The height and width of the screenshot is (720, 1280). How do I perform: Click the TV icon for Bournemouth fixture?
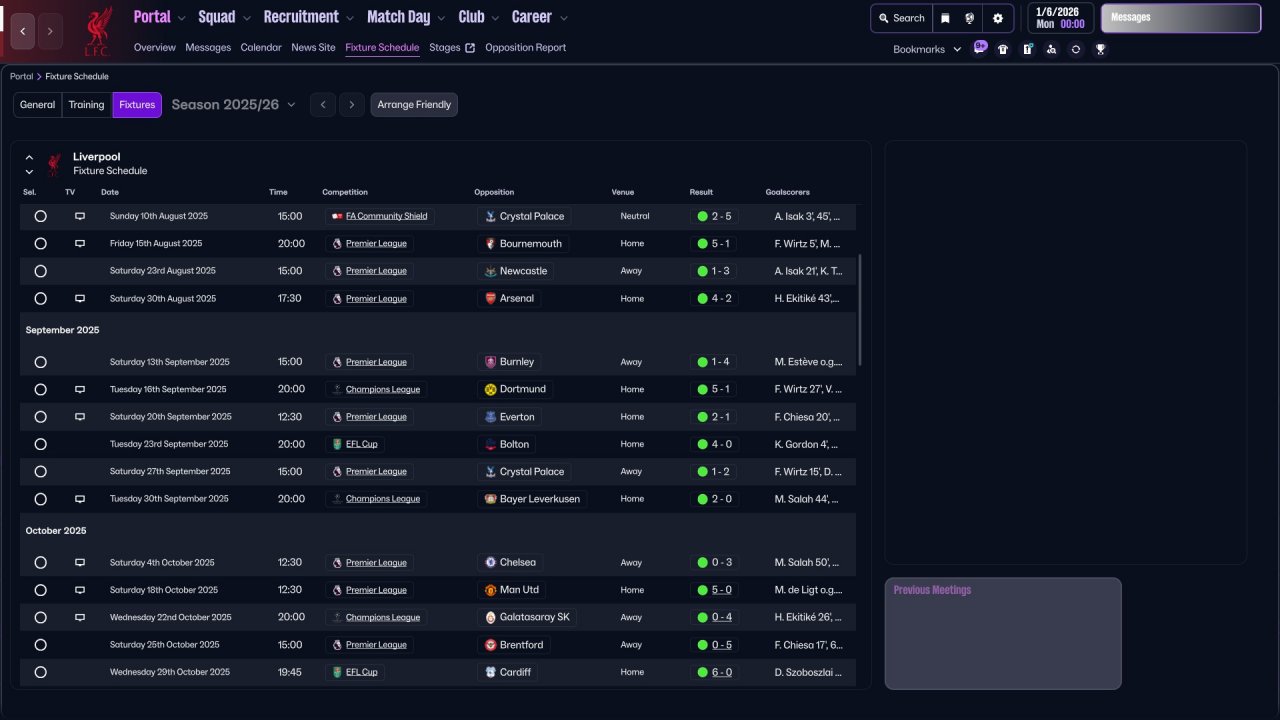[x=80, y=244]
